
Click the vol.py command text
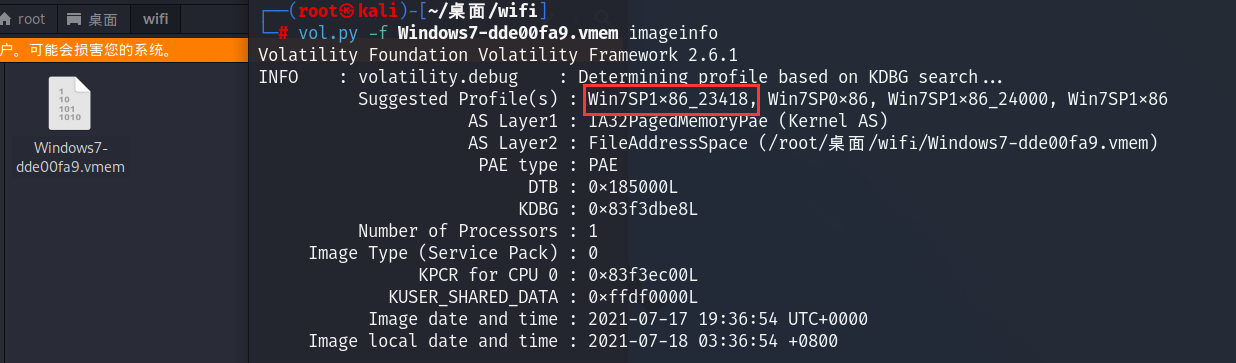click(x=327, y=33)
